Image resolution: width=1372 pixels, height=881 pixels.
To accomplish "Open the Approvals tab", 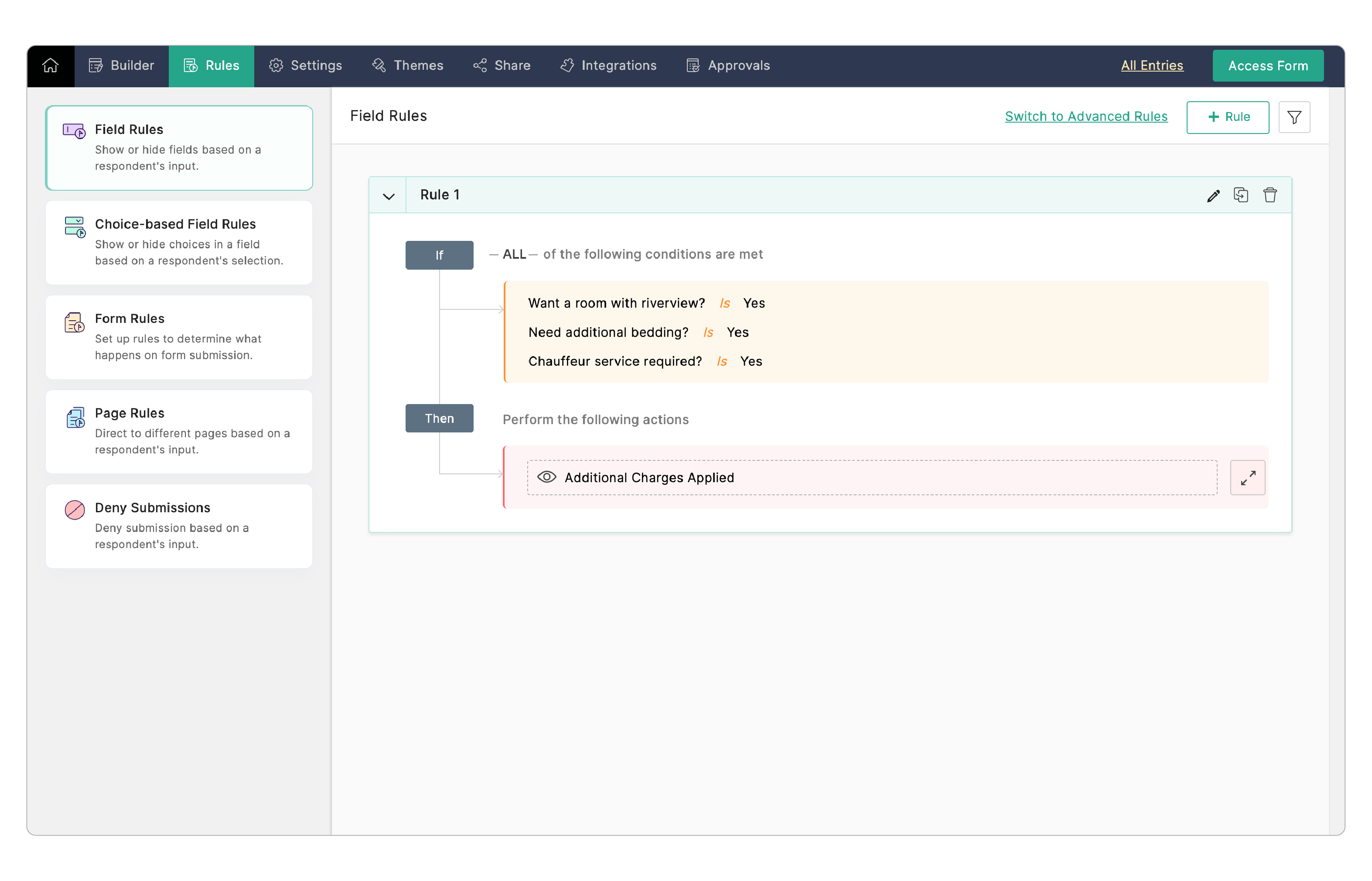I will click(x=728, y=66).
